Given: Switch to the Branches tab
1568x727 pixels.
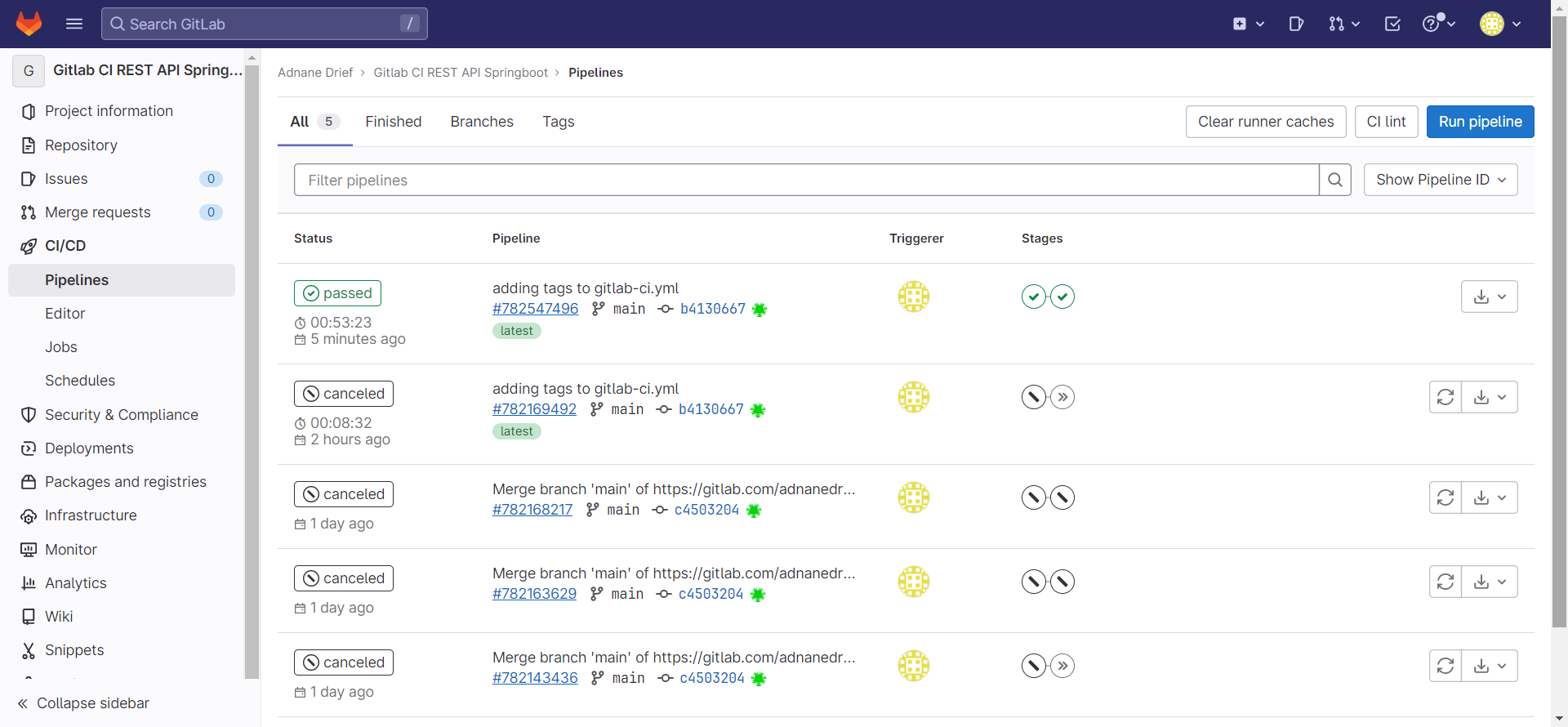Looking at the screenshot, I should click(482, 122).
